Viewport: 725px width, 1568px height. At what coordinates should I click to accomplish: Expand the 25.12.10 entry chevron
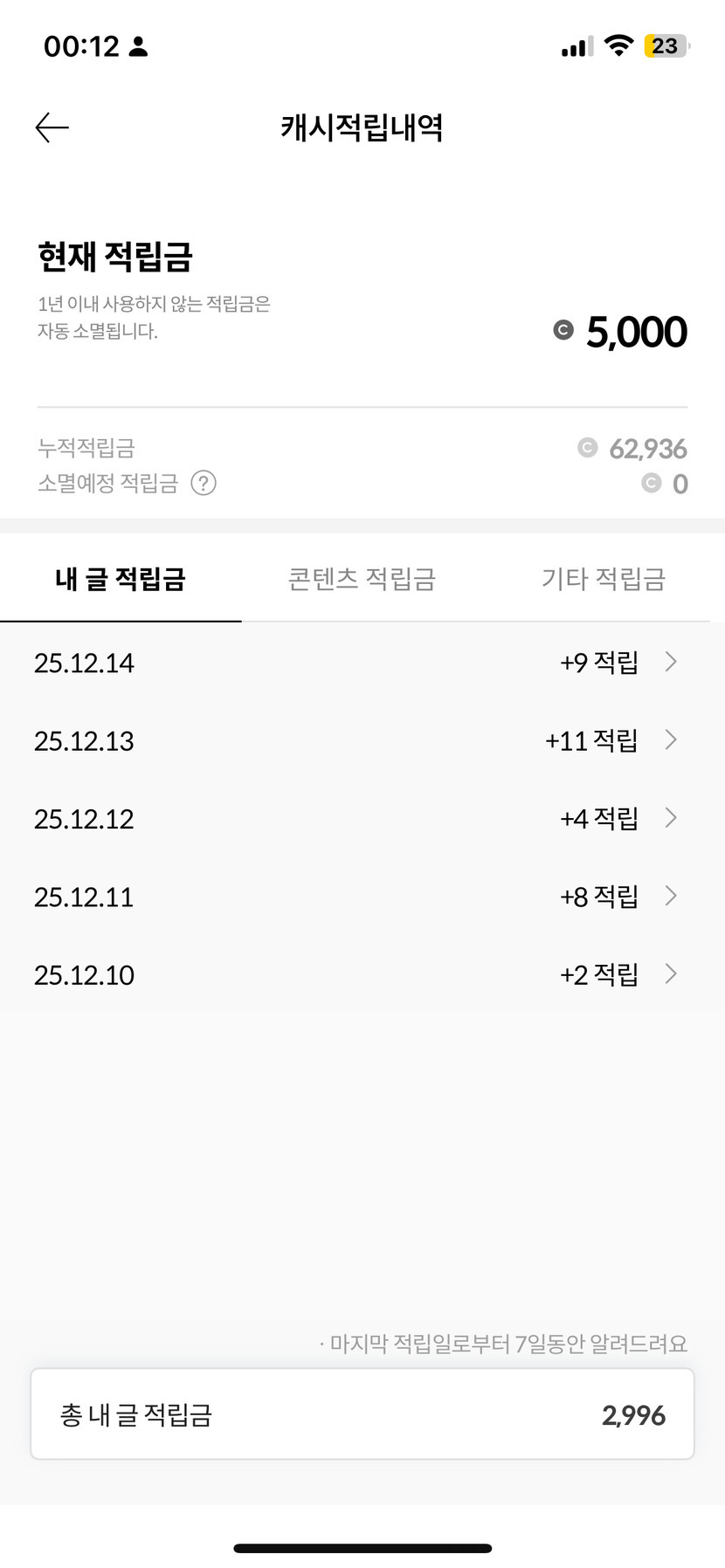(x=671, y=973)
